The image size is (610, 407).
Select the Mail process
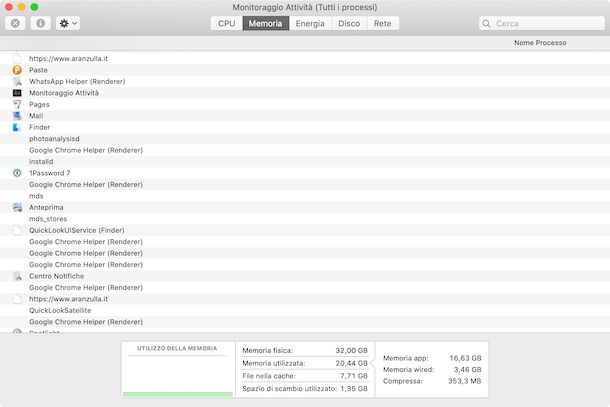(305, 116)
